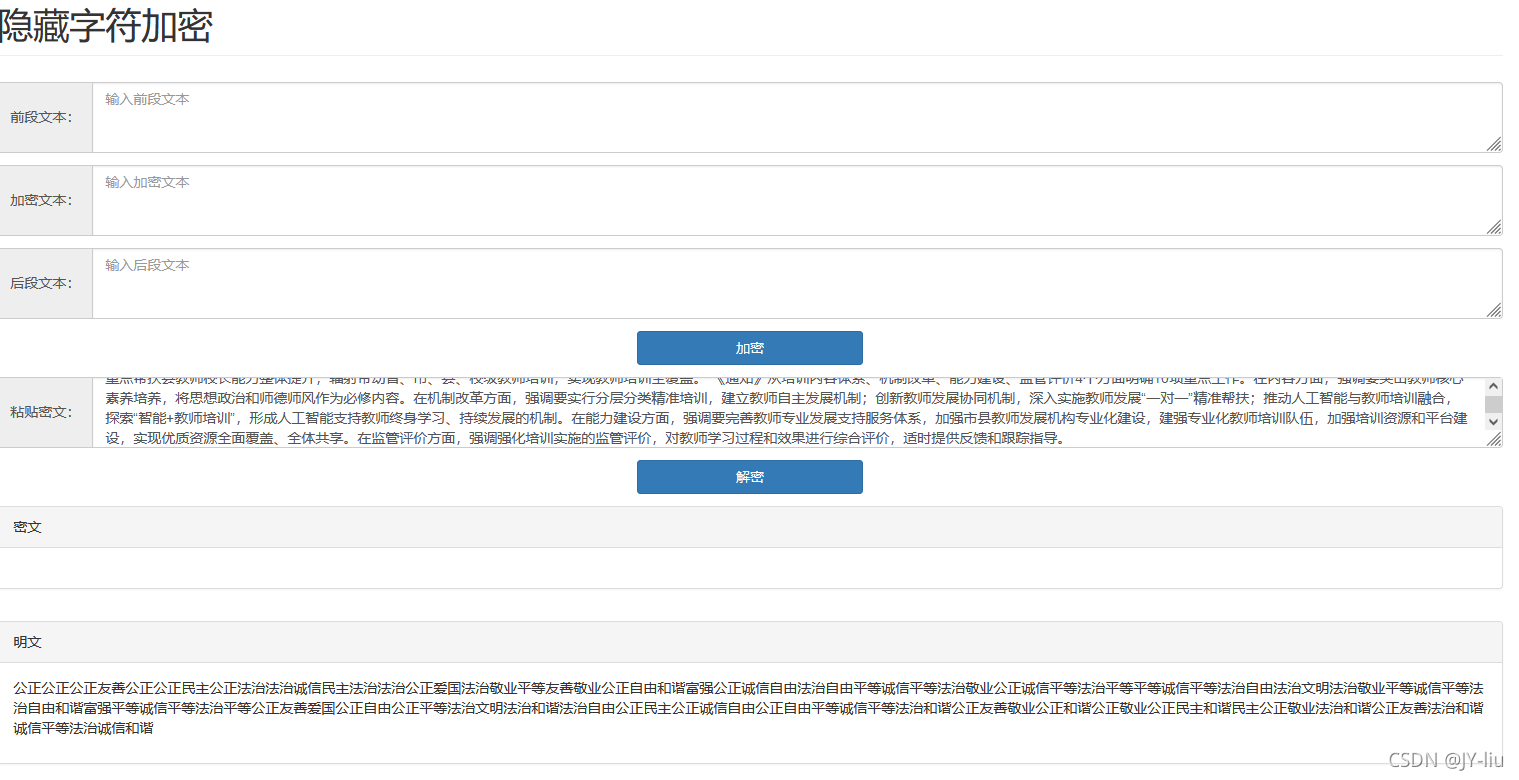
Task: Click the 前段文本: label
Action: [x=41, y=117]
